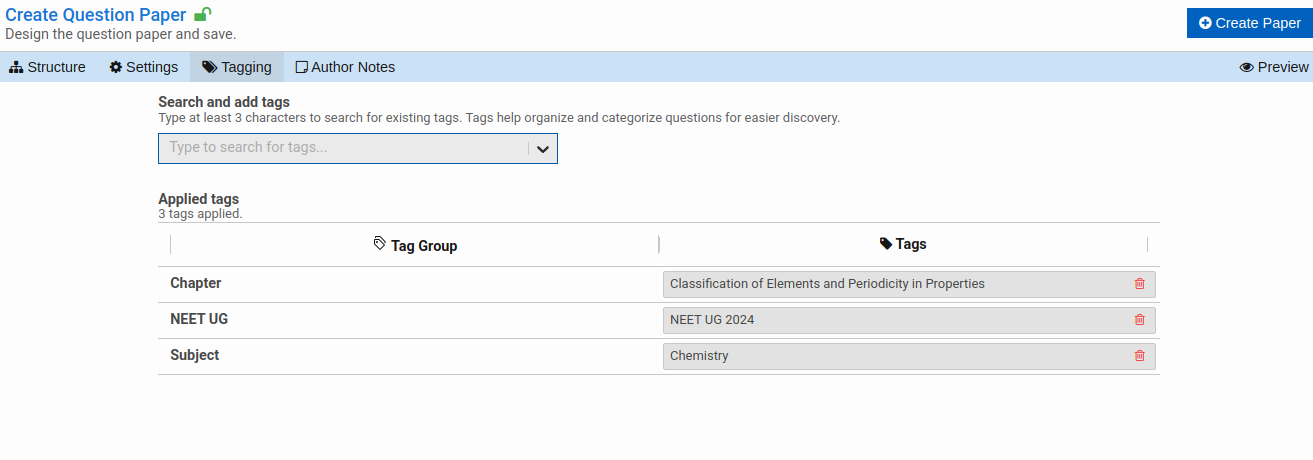Click the Create Question Paper title

[96, 15]
